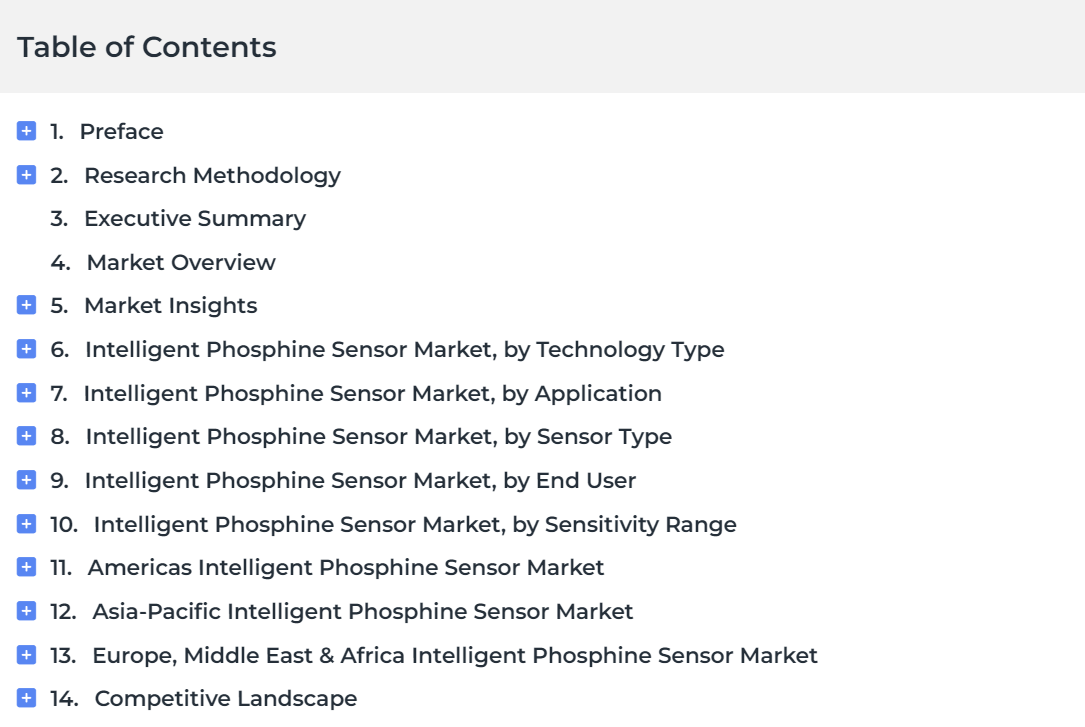Expand the Preface section plus icon
The width and height of the screenshot is (1085, 727).
(x=26, y=131)
